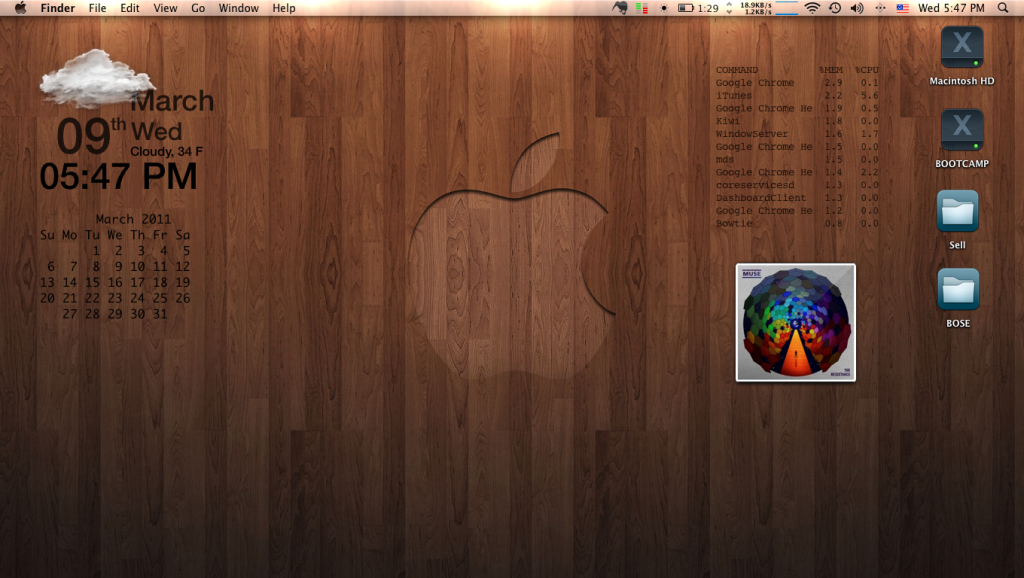Viewport: 1024px width, 578px height.
Task: Click the DashboardClient process row
Action: pos(797,198)
